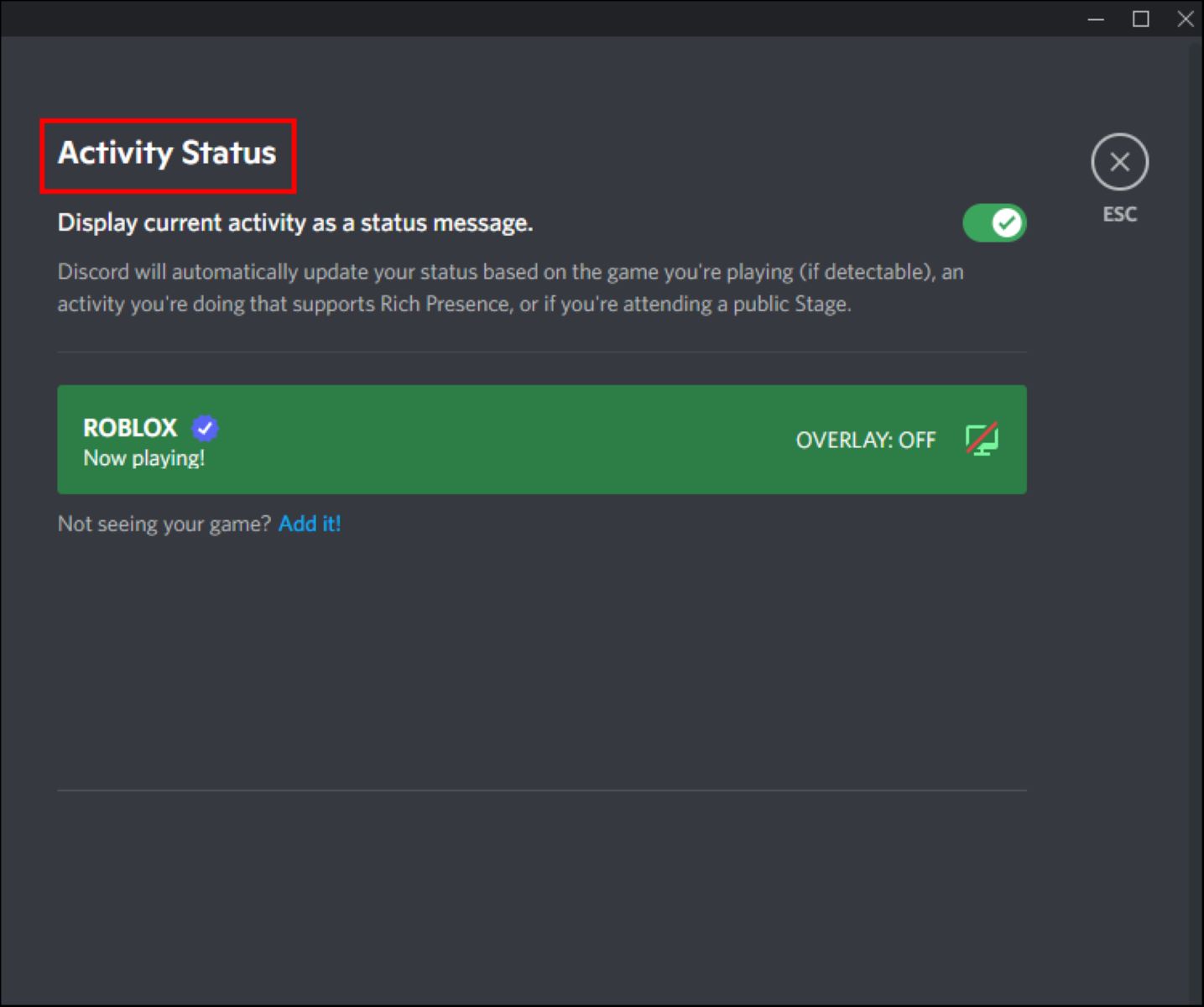Disable the display current activity toggle
This screenshot has width=1204, height=1007.
tap(995, 222)
